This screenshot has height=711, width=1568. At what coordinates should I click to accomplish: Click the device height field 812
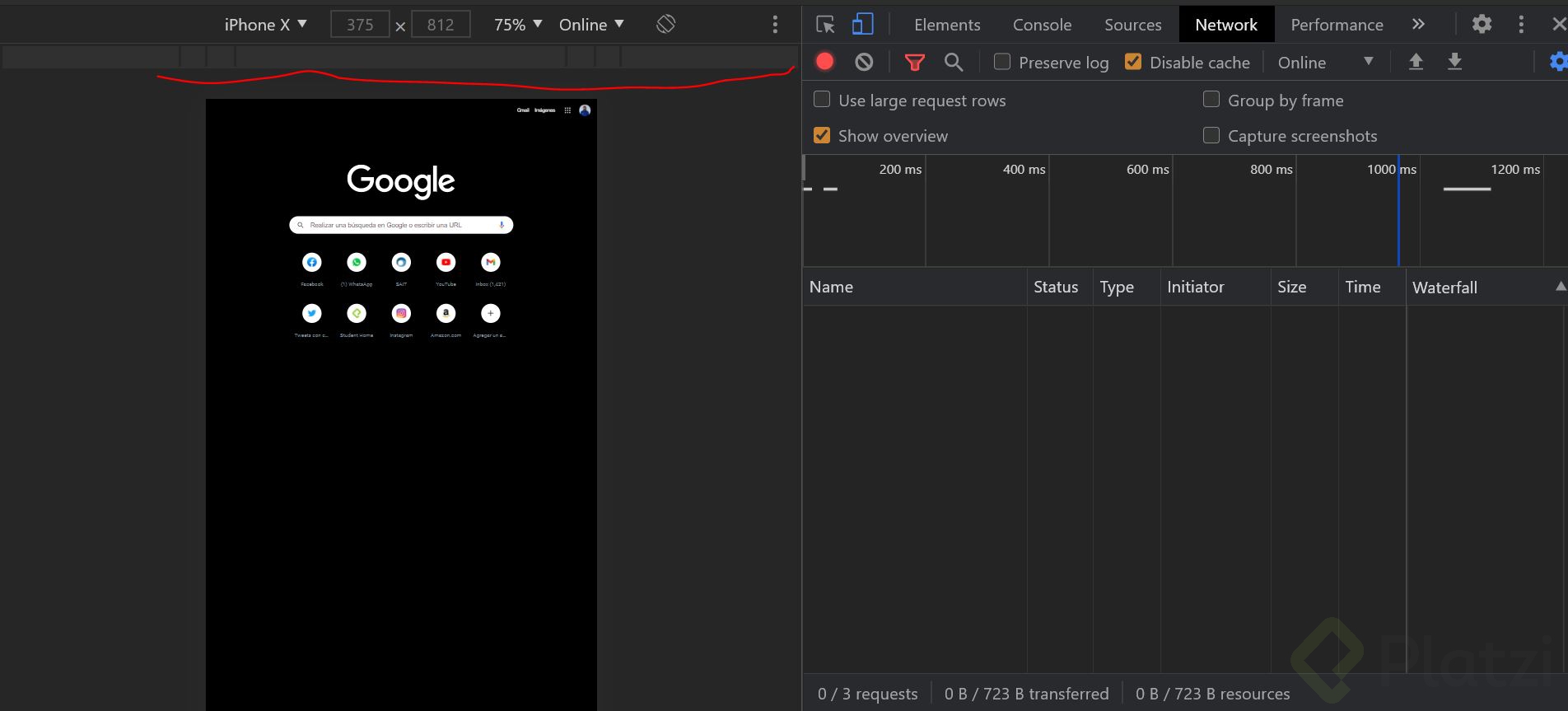[441, 25]
